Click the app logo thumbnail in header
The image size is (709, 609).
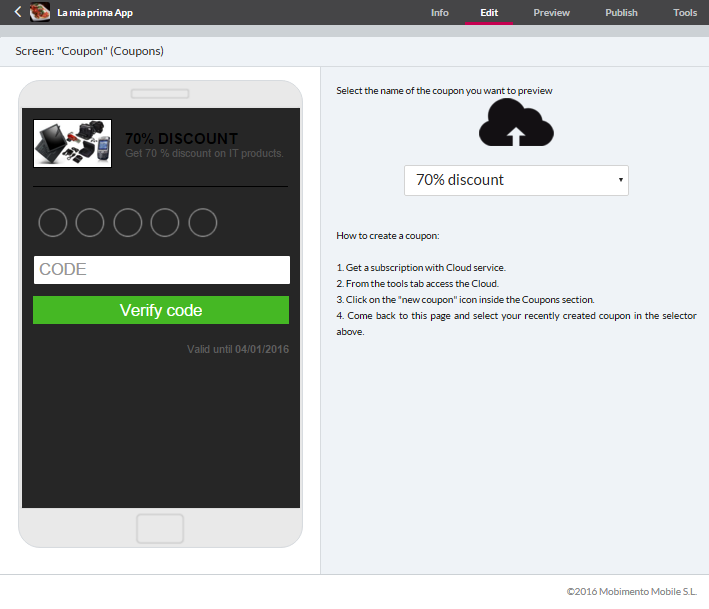[x=40, y=12]
